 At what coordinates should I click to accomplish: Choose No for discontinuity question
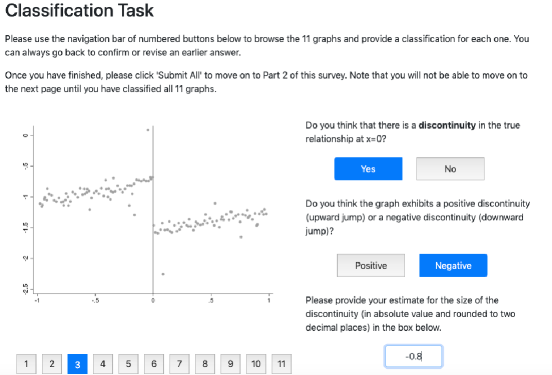[450, 169]
